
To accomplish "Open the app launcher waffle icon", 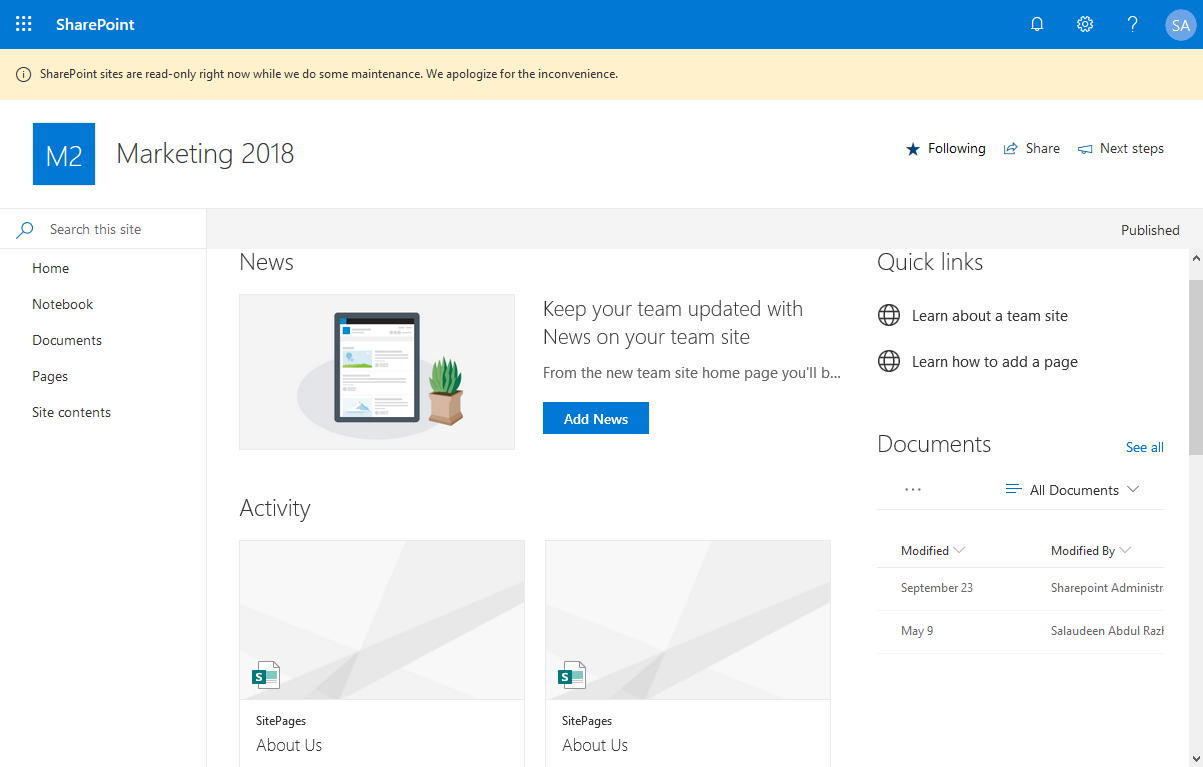I will 24,24.
